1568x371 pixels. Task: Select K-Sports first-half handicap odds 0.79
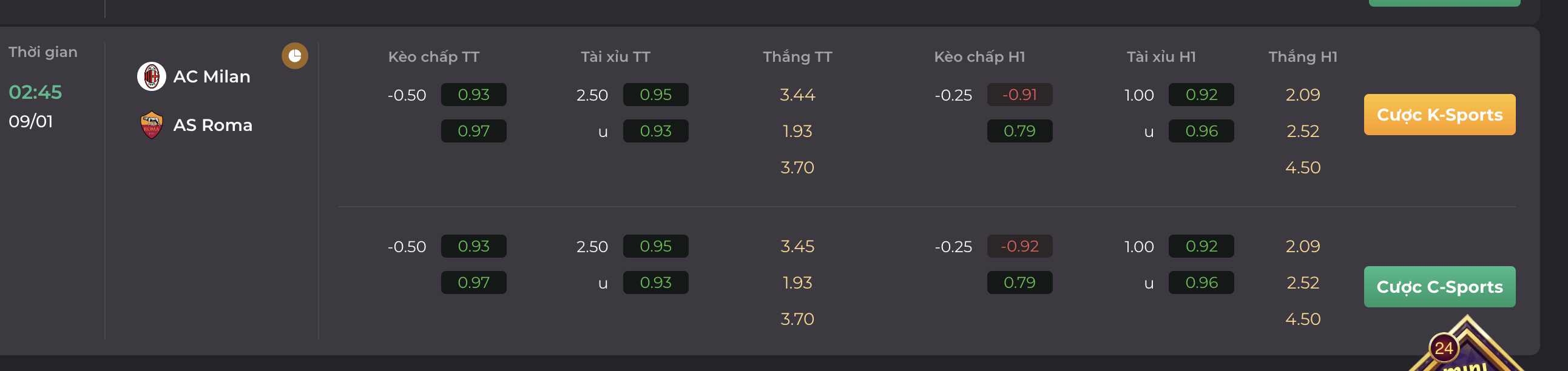pos(1019,131)
